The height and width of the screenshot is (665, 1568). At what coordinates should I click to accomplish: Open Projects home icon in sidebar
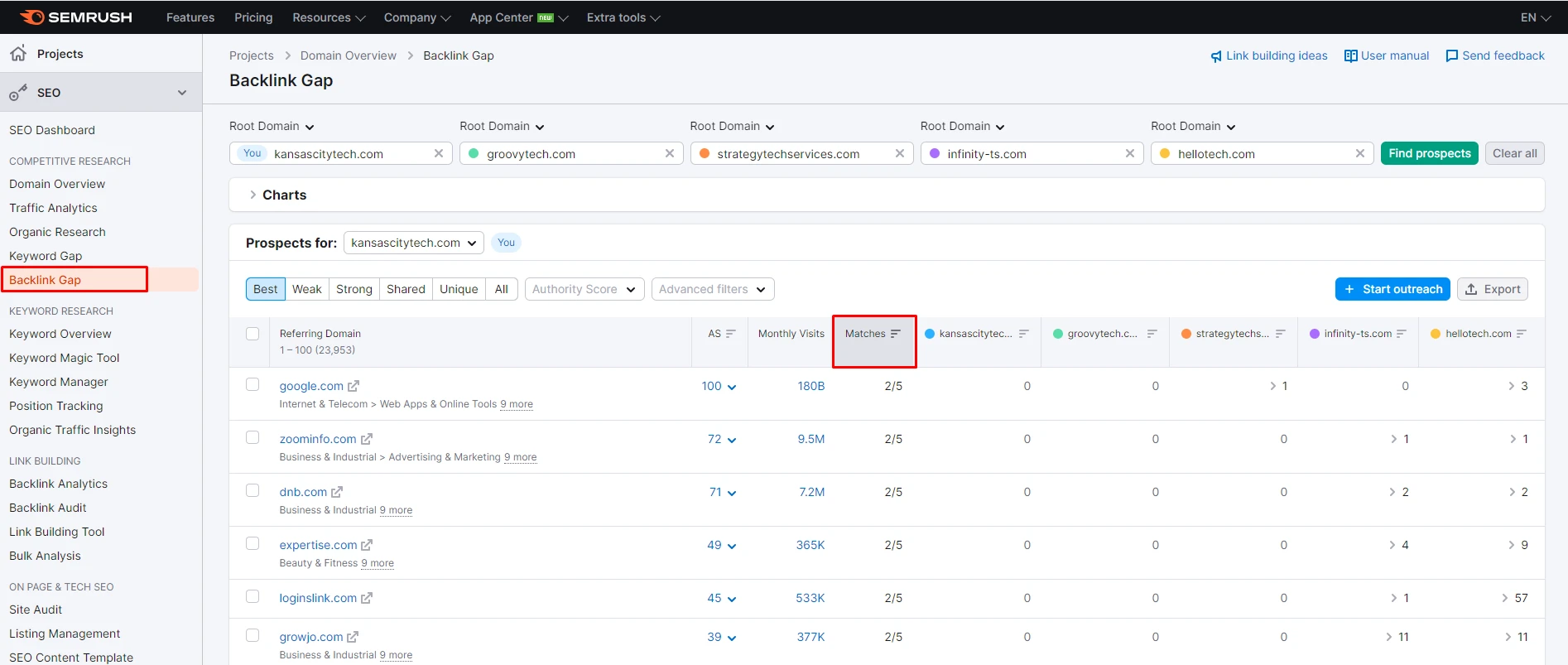18,53
